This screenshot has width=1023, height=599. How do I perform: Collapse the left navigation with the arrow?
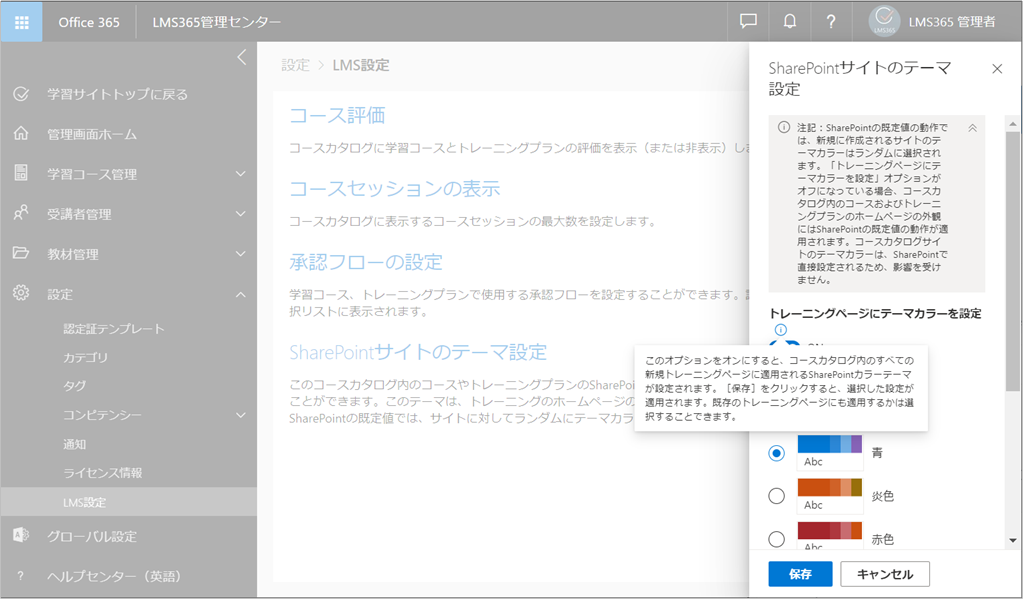(242, 57)
